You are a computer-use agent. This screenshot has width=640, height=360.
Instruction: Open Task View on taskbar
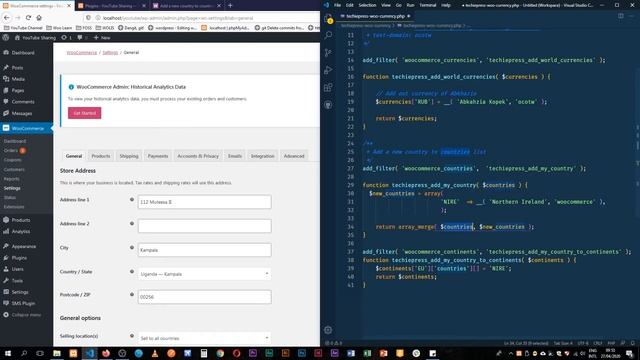coord(40,353)
